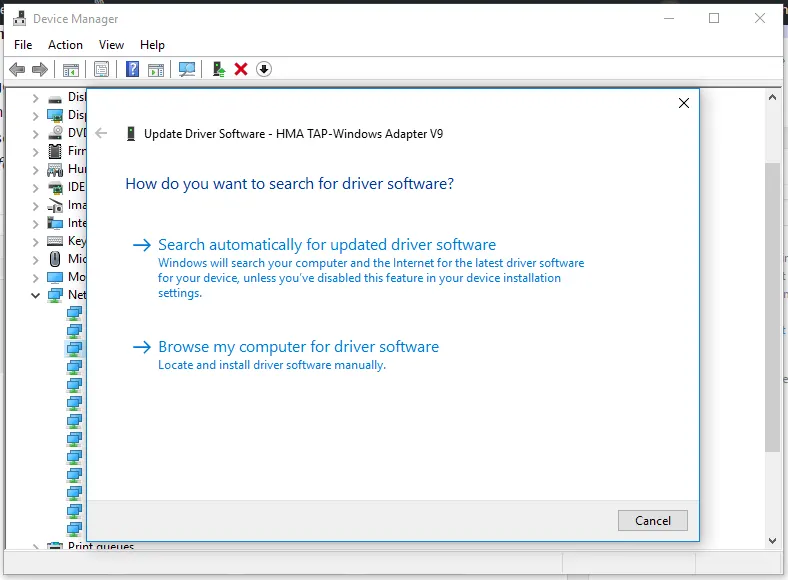
Task: Expand the Keyboards tree node
Action: [x=35, y=242]
